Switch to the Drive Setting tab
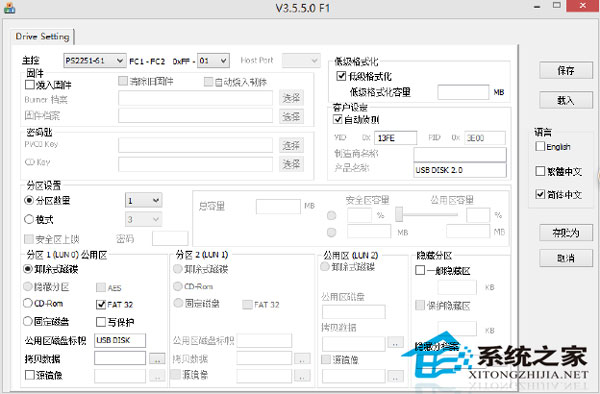The width and height of the screenshot is (600, 394). click(42, 37)
